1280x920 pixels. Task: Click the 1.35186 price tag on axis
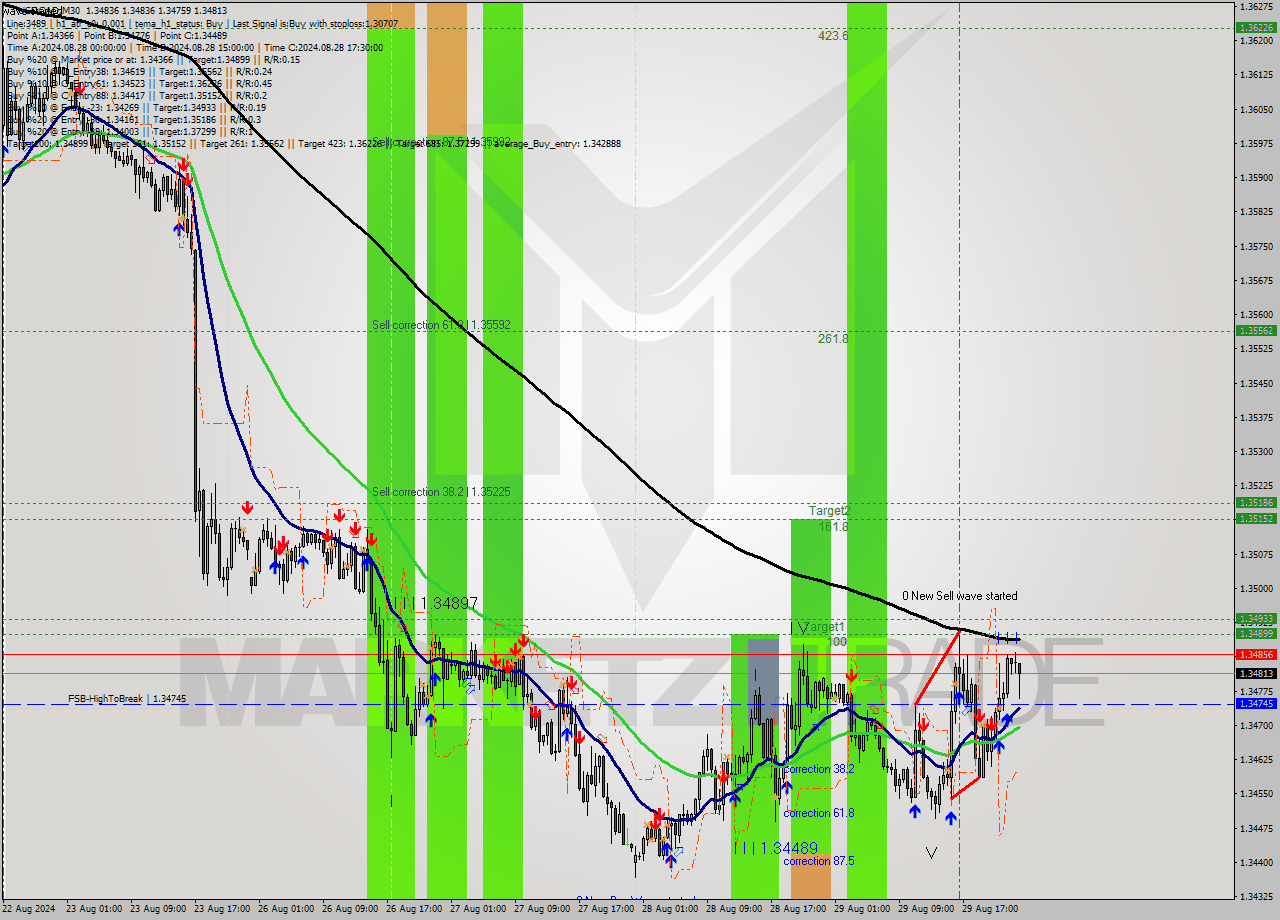coord(1255,503)
